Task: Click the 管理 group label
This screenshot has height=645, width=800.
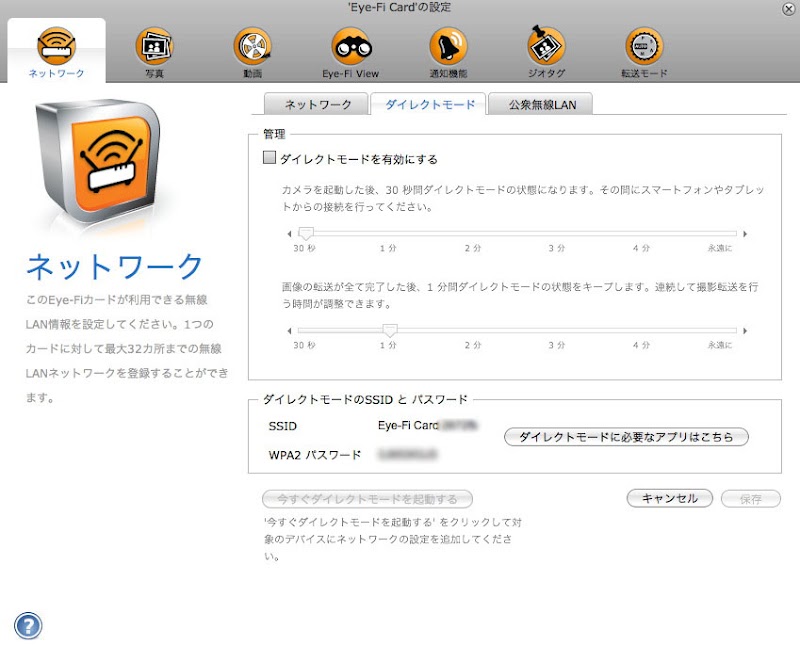Action: pos(274,134)
